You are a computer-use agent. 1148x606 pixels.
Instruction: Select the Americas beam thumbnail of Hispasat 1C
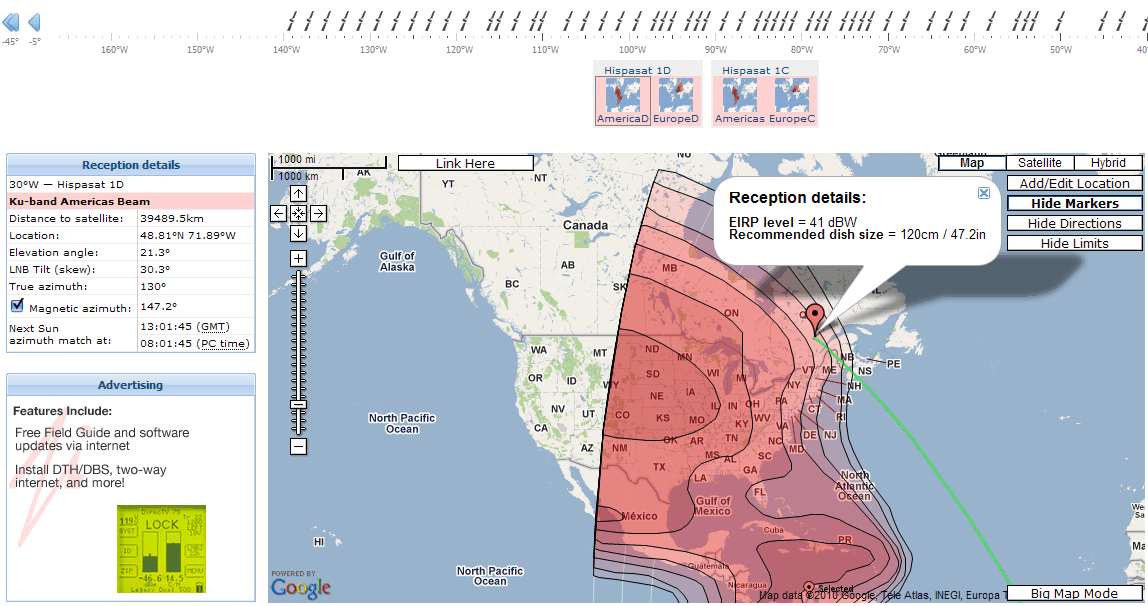pyautogui.click(x=739, y=100)
